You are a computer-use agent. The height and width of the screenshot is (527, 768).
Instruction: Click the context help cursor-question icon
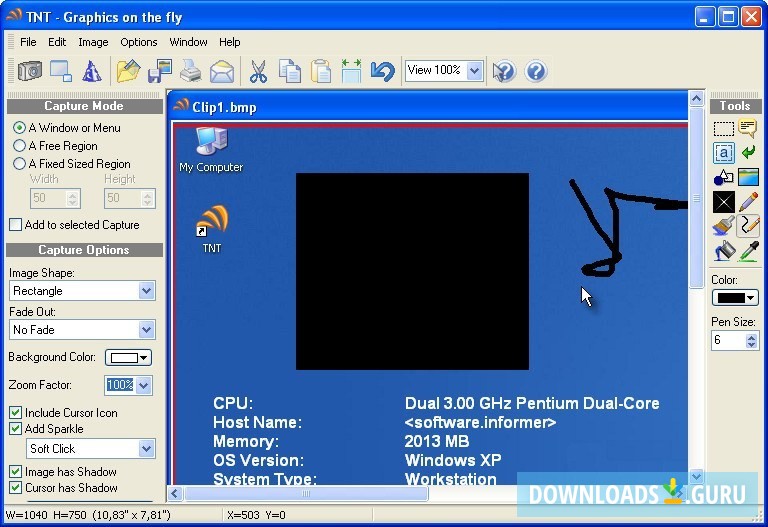pyautogui.click(x=504, y=72)
